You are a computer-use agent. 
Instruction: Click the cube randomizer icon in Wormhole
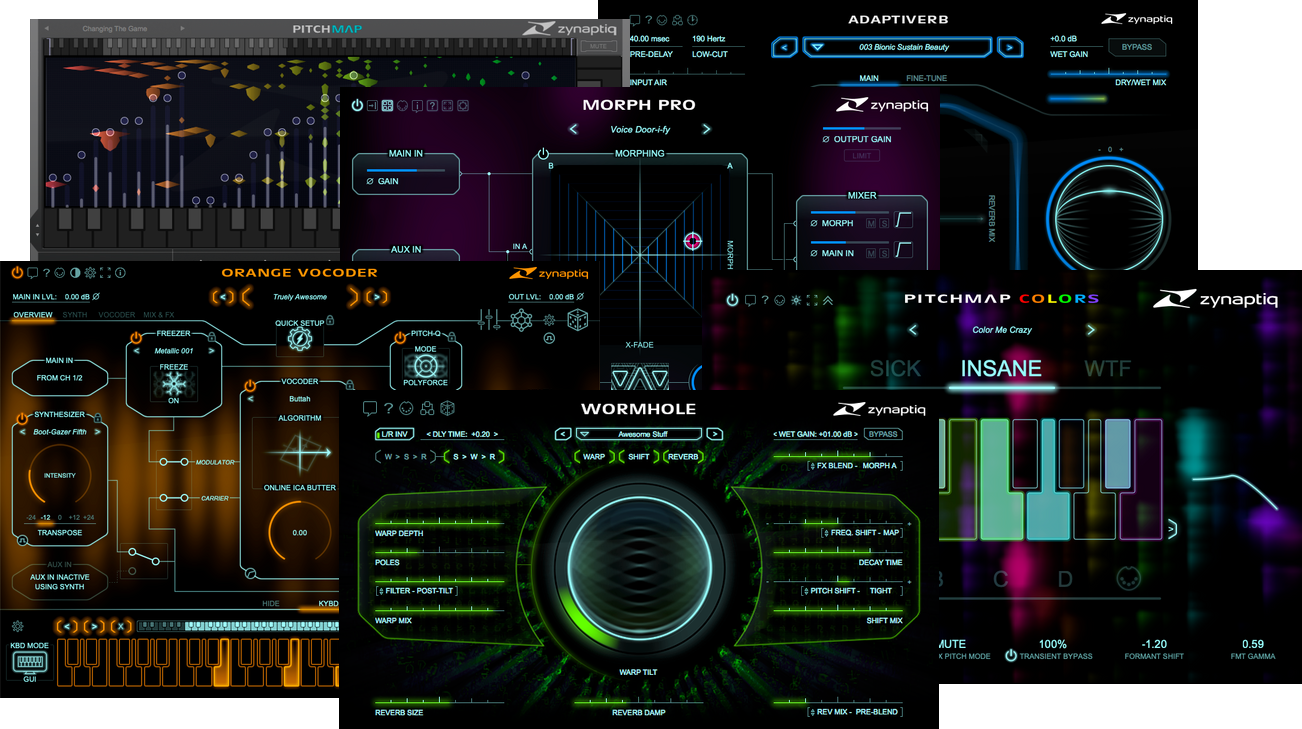[x=446, y=408]
